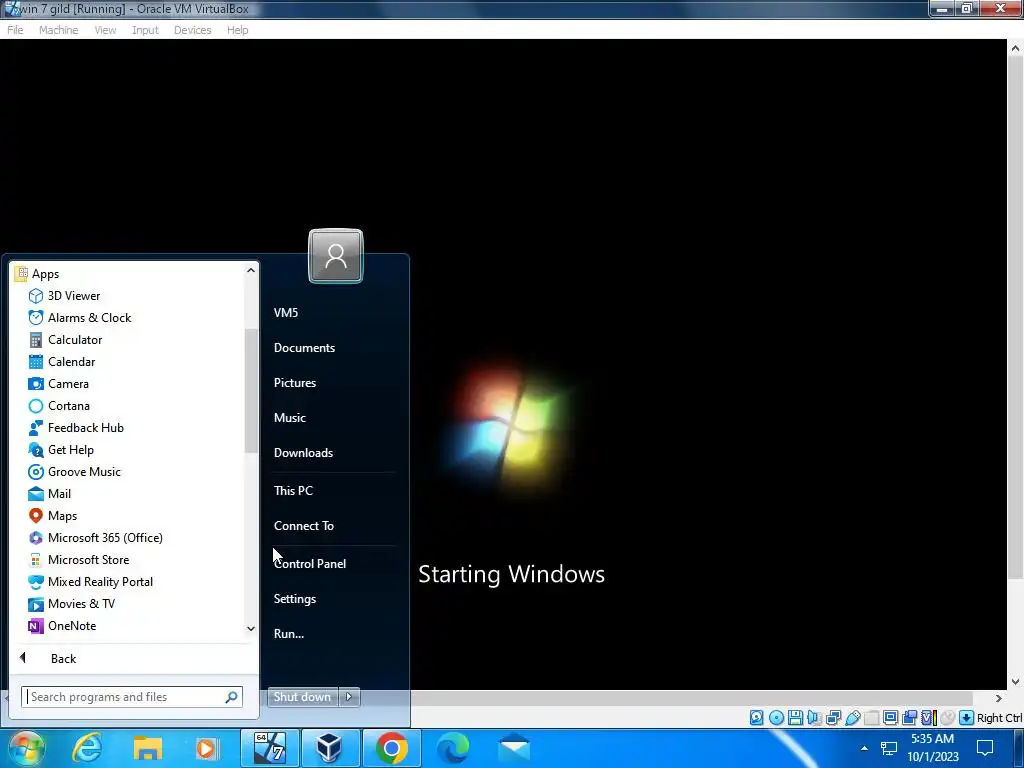Open the File menu in VirtualBox
This screenshot has height=768, width=1024.
[15, 30]
